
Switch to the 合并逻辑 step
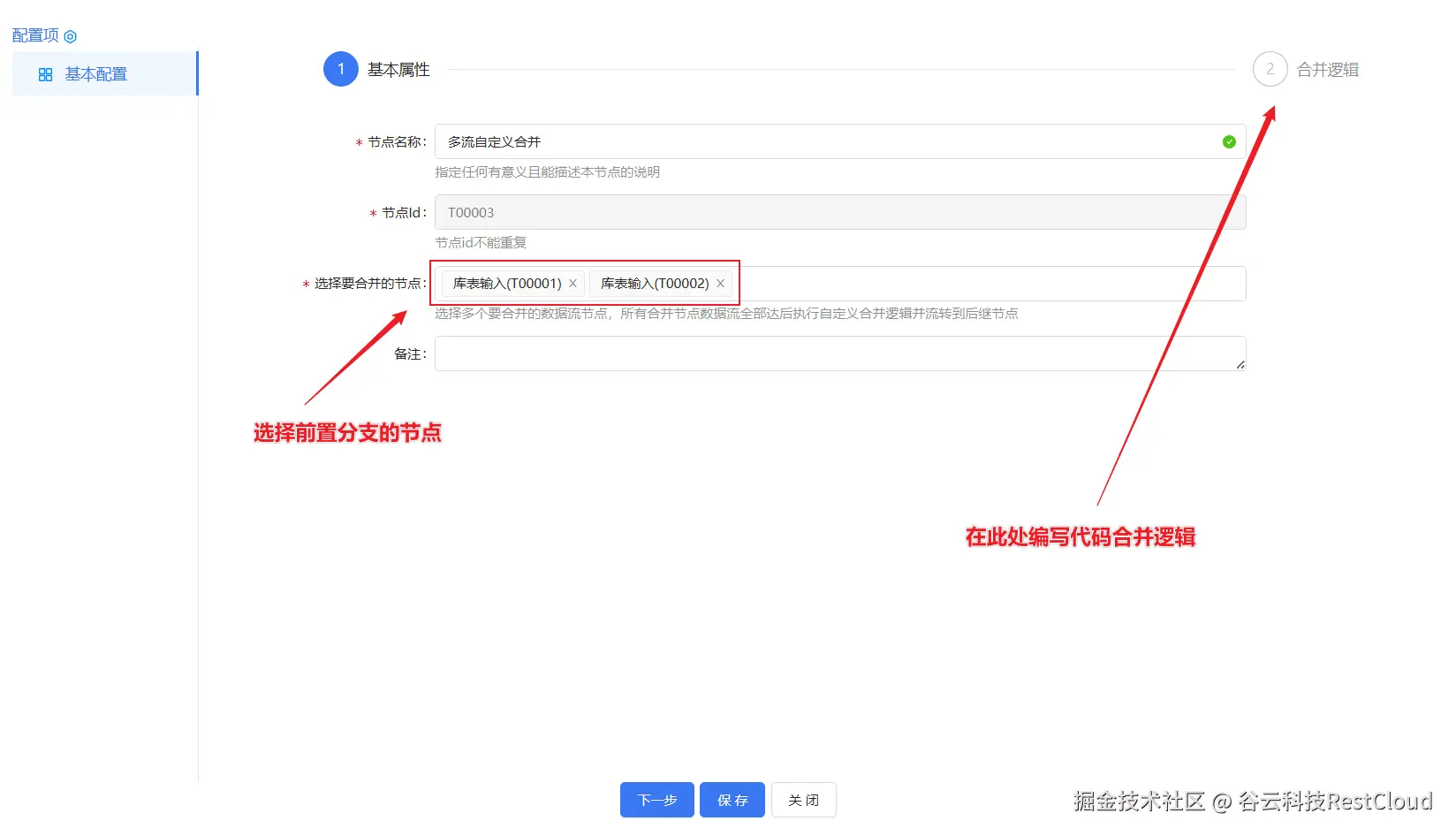pyautogui.click(x=1328, y=69)
